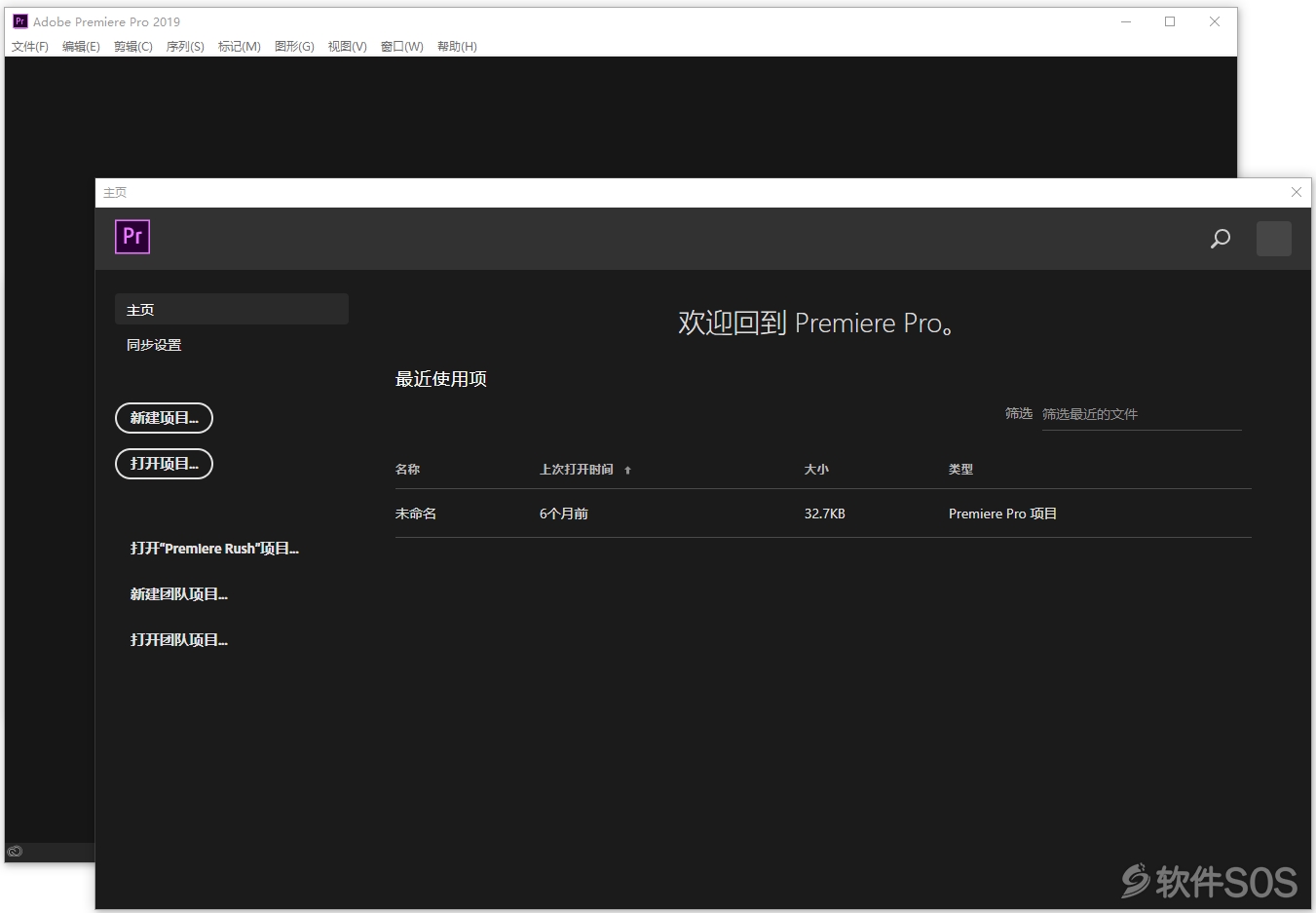Click the Premiere Pro title bar app icon
The height and width of the screenshot is (913, 1316).
tap(19, 21)
